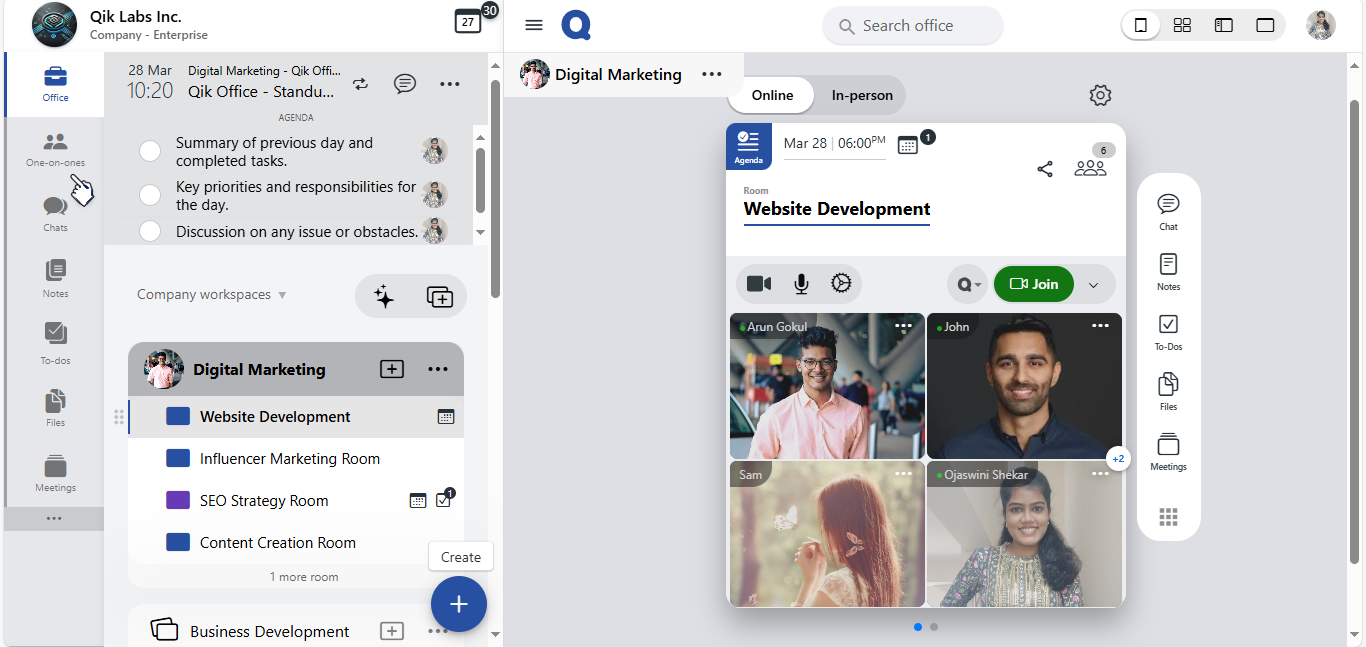Screen dimensions: 1366x647
Task: Toggle the camera icon in room controls
Action: coord(759,284)
